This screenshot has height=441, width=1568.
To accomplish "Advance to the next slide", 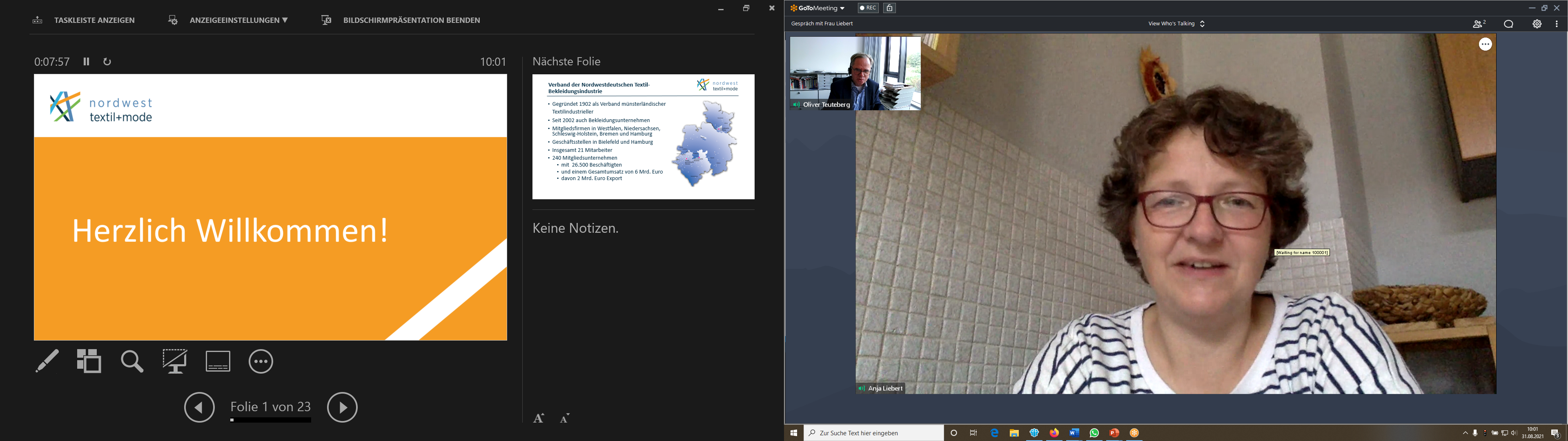I will 342,408.
